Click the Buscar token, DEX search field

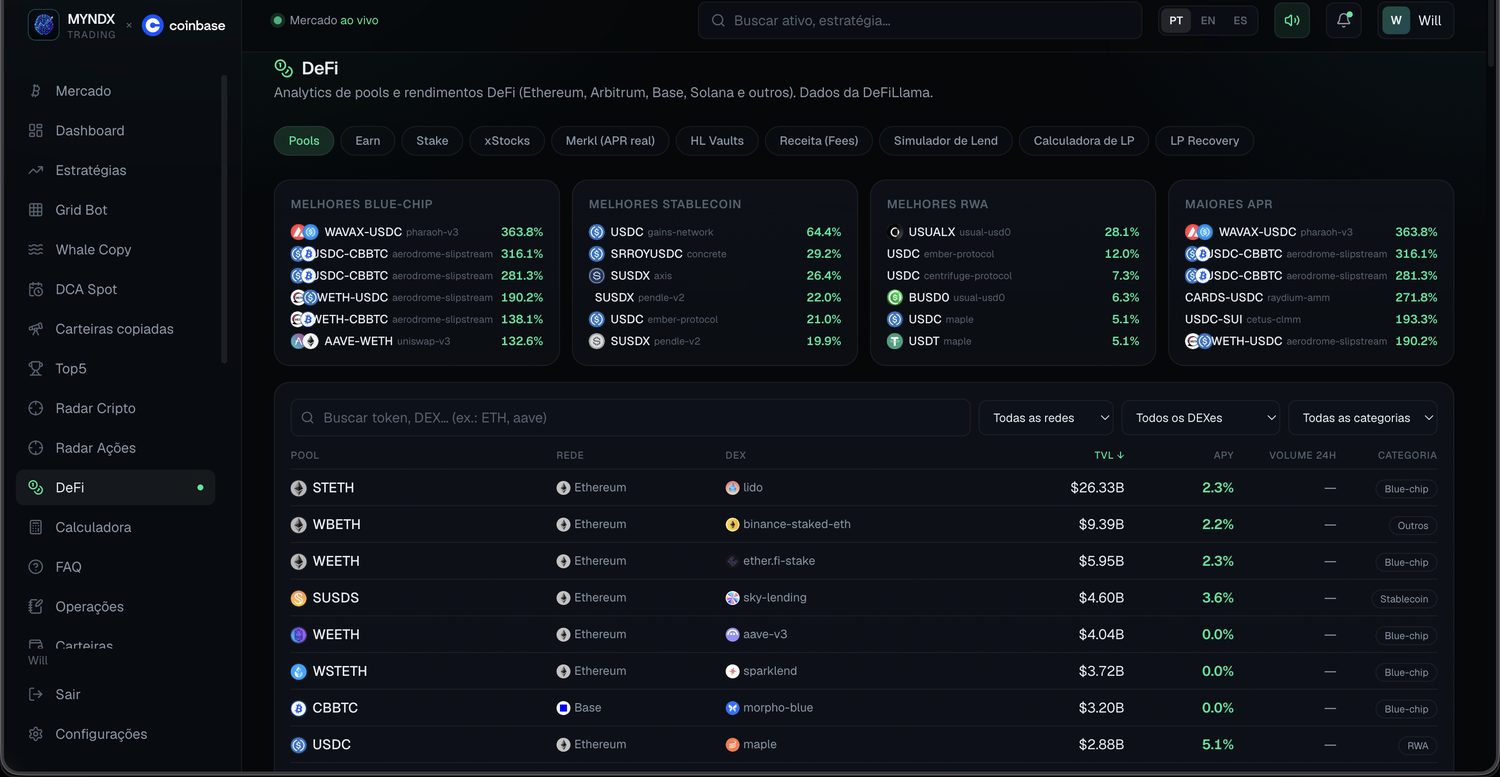(x=630, y=418)
